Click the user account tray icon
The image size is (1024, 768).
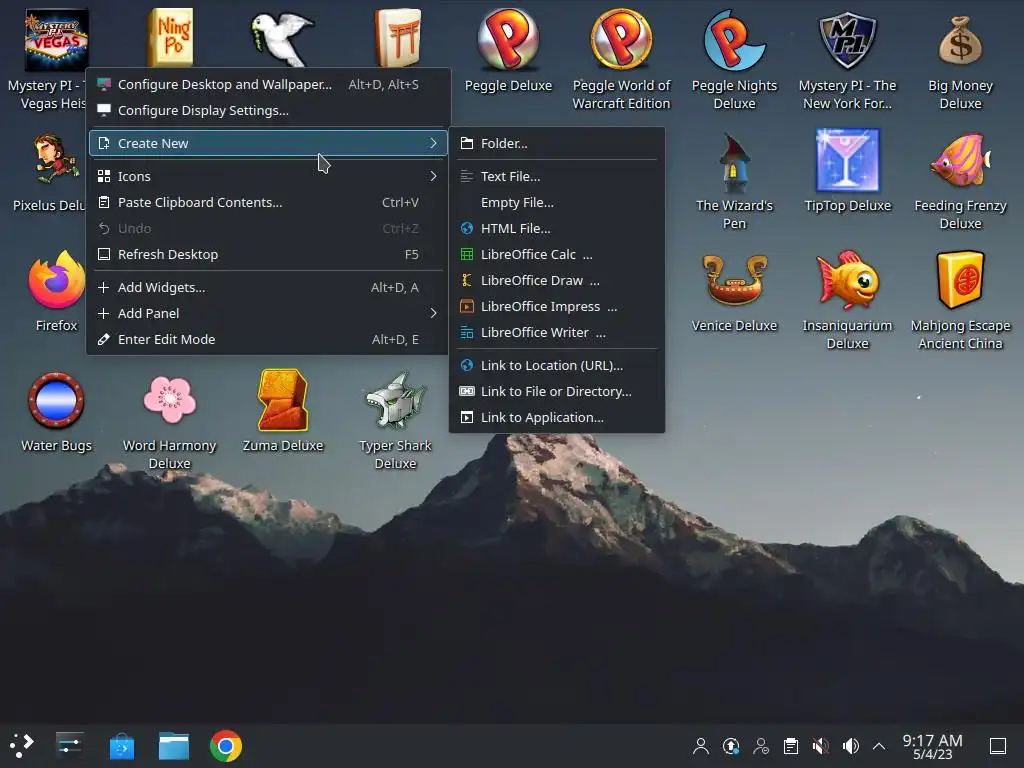coord(701,746)
